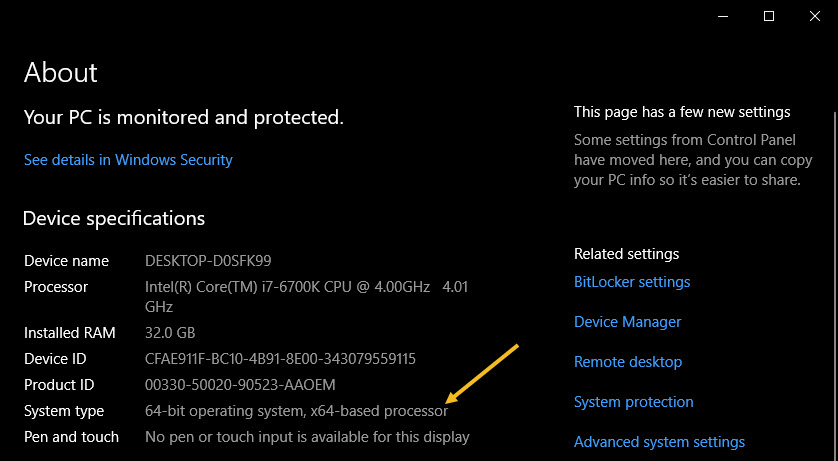Minimize the Settings window
This screenshot has height=461, width=838.
(722, 16)
